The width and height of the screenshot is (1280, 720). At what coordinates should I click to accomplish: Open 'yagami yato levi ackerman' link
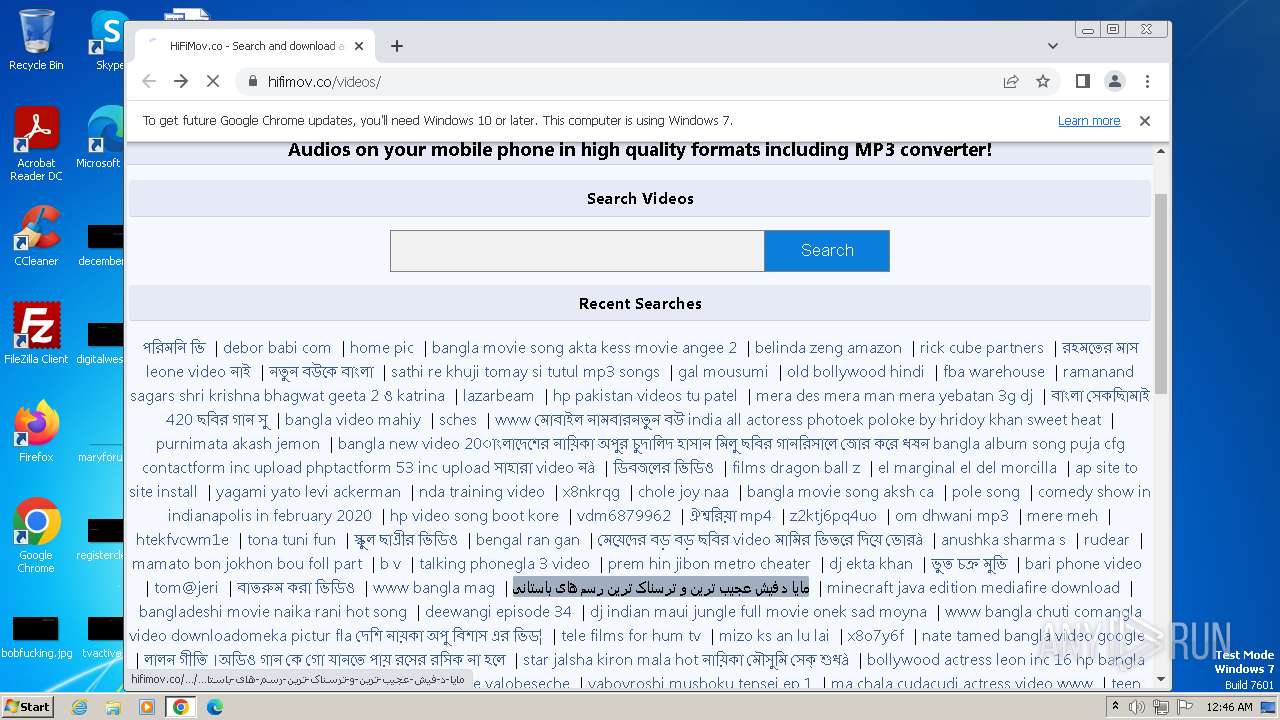coord(308,492)
